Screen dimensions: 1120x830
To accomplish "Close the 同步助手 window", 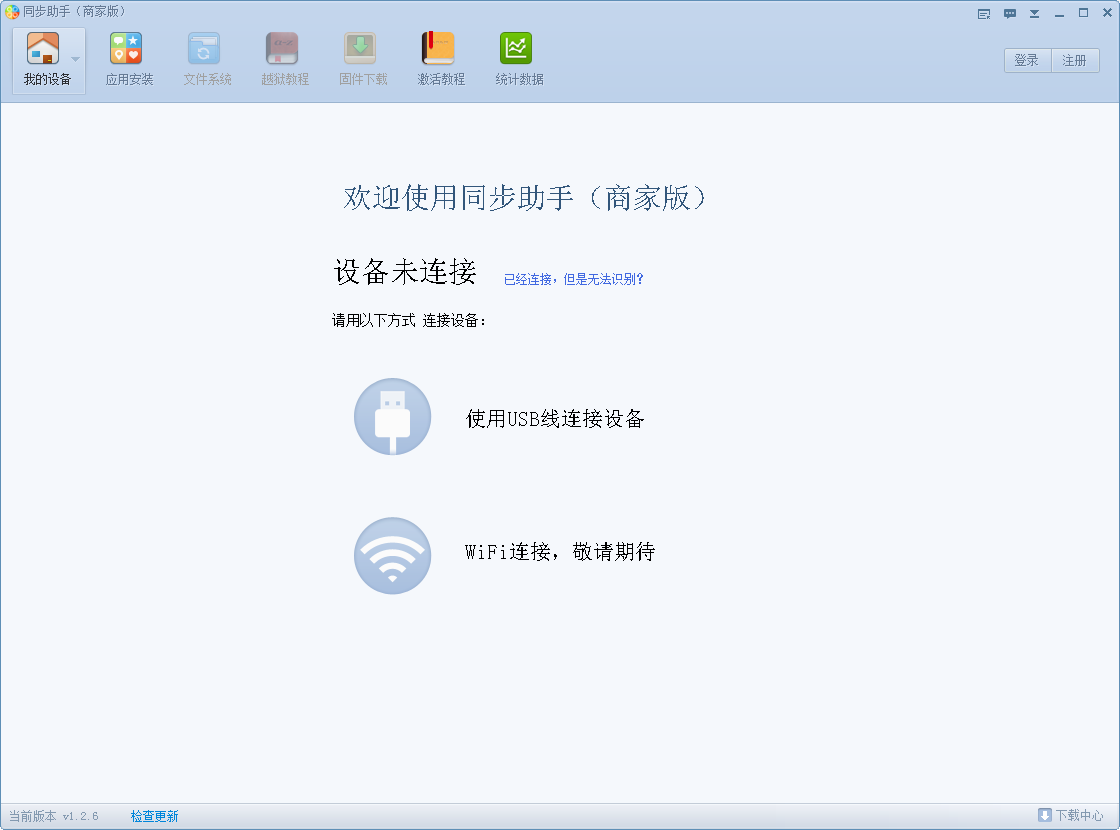I will pos(1108,13).
